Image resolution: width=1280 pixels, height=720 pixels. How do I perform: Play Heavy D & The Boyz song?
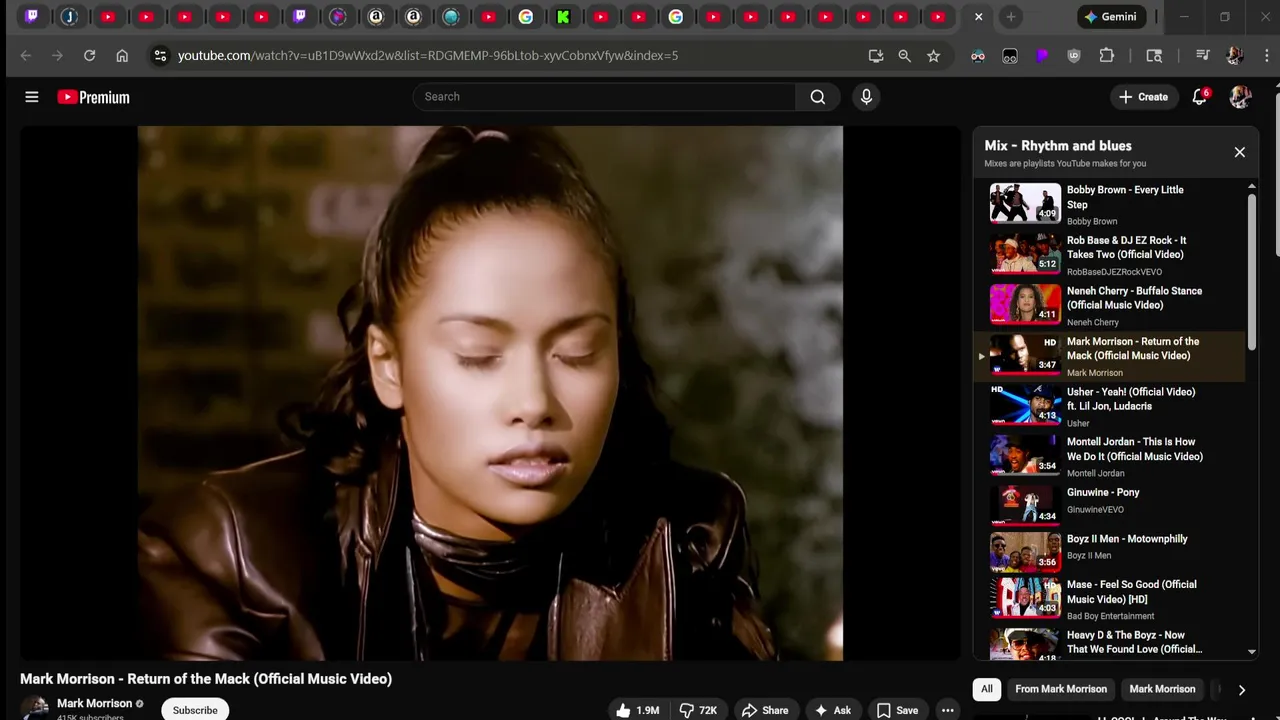click(1110, 643)
